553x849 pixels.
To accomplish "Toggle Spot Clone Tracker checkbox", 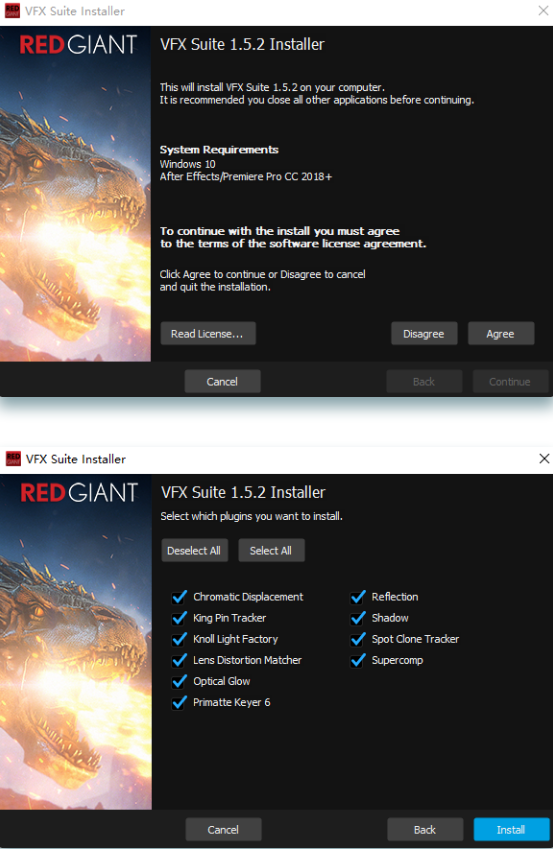I will tap(358, 639).
